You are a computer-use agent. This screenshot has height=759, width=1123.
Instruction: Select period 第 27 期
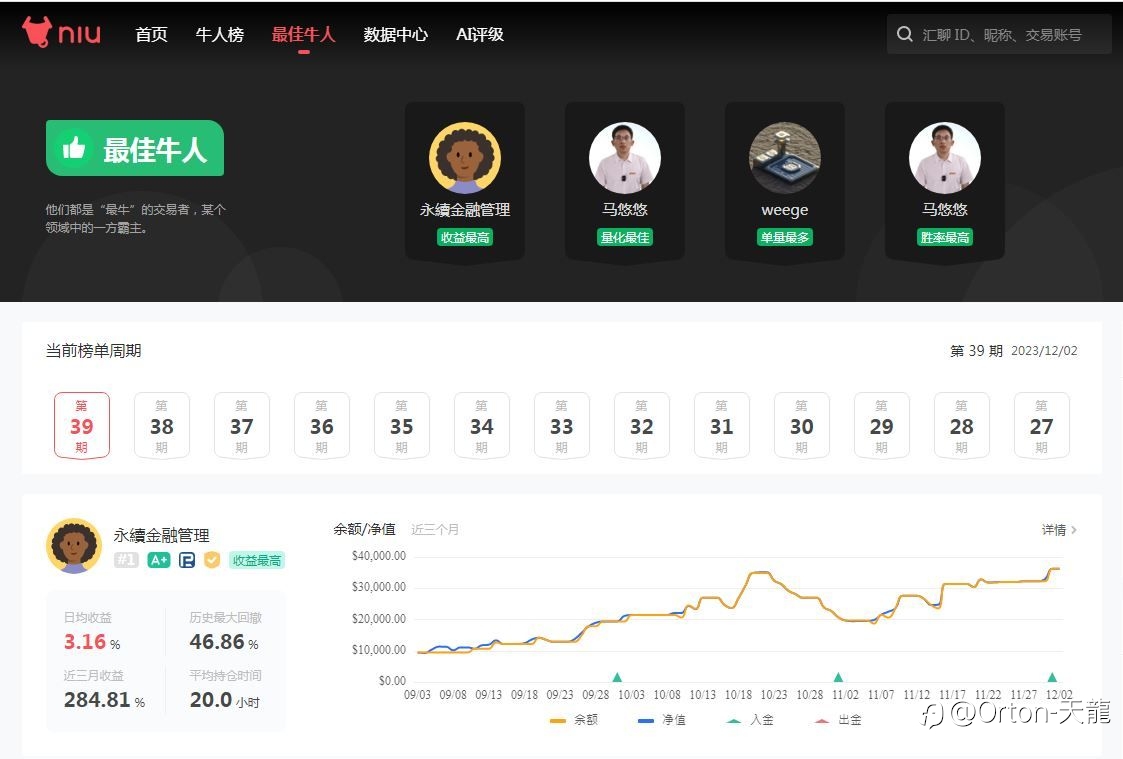coord(1041,425)
